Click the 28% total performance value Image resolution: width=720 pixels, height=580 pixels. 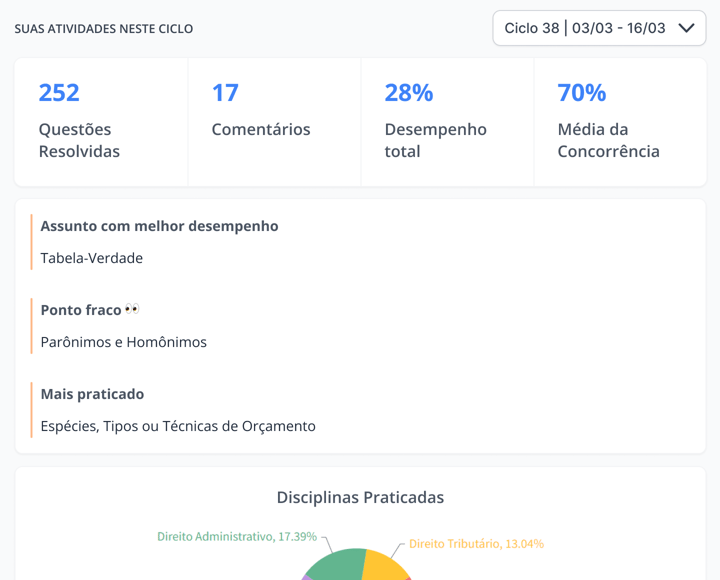409,93
